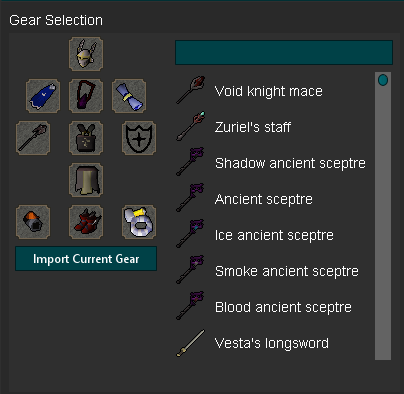Select the red spiked boots slot
404x394 pixels.
[86, 222]
